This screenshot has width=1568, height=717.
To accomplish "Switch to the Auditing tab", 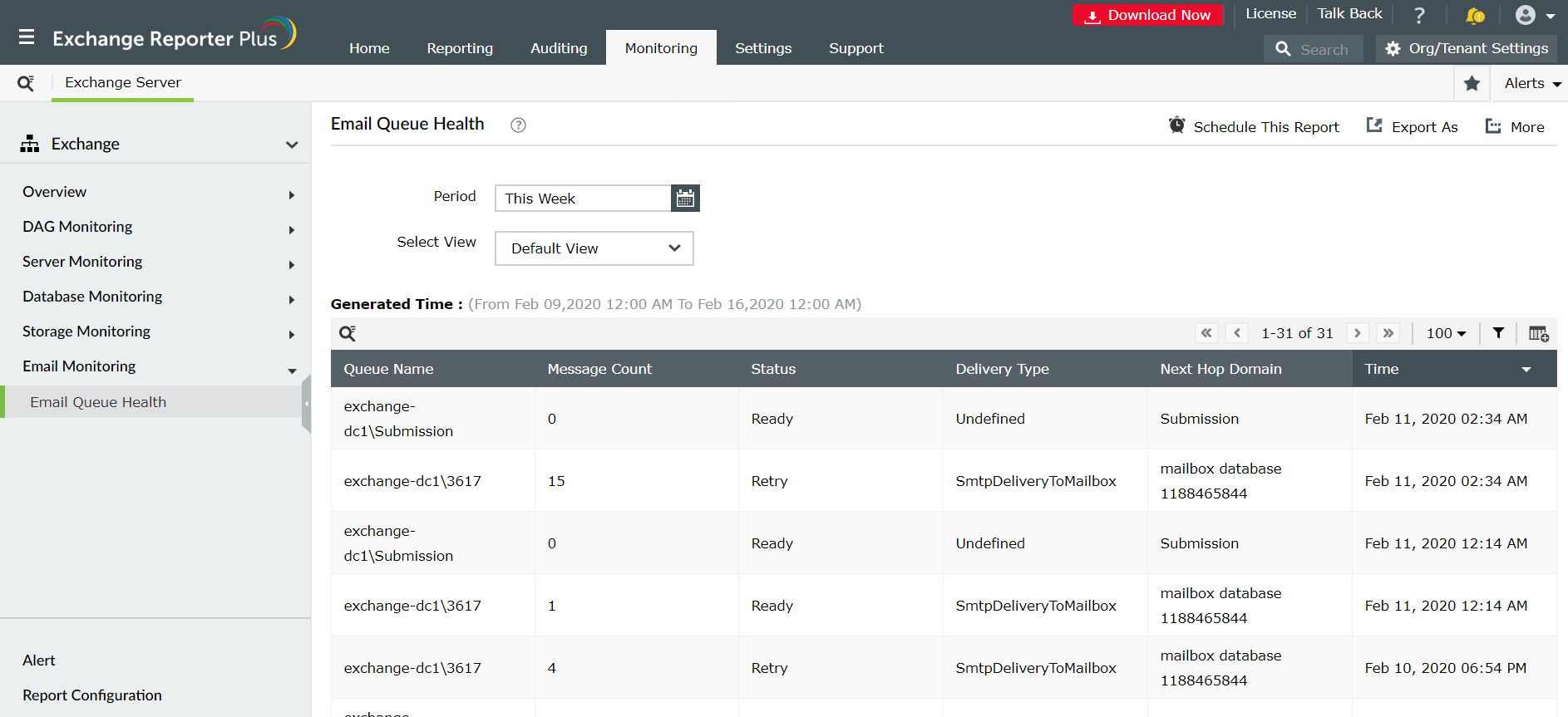I will pos(559,48).
